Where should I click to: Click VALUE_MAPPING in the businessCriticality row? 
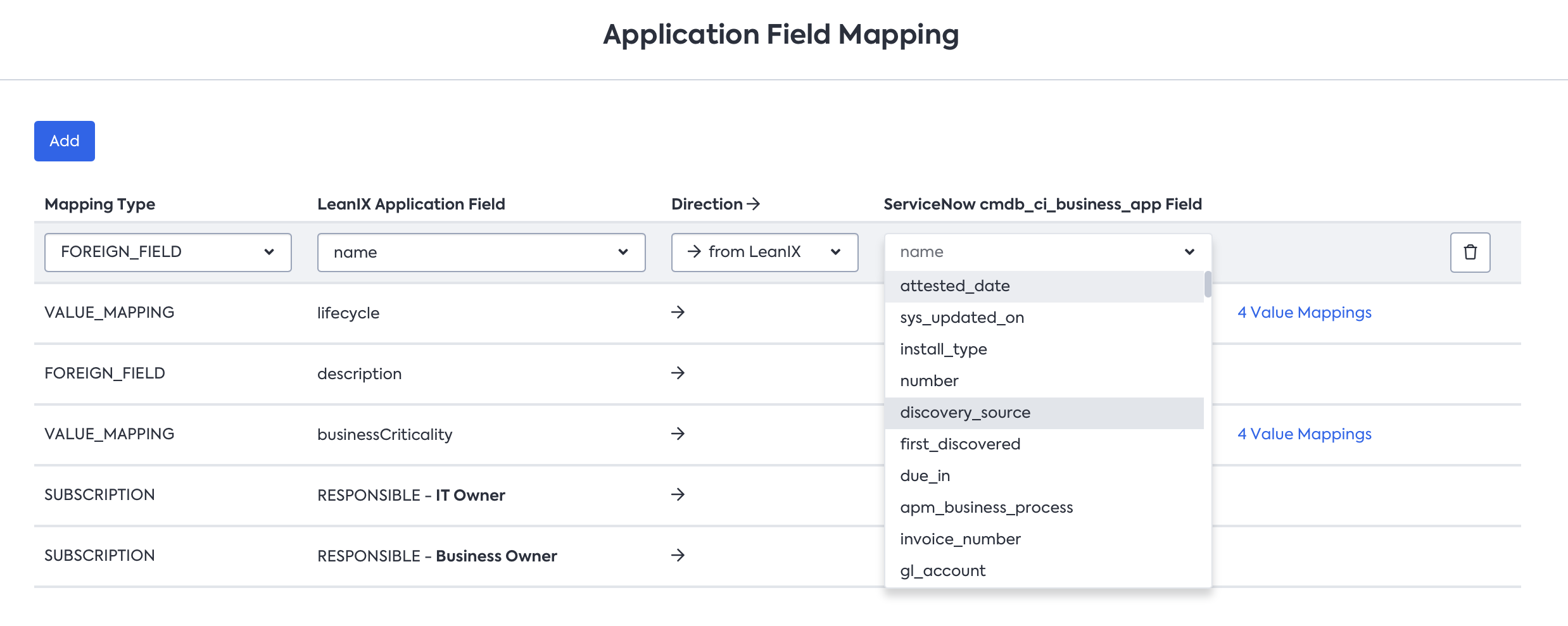click(x=109, y=434)
